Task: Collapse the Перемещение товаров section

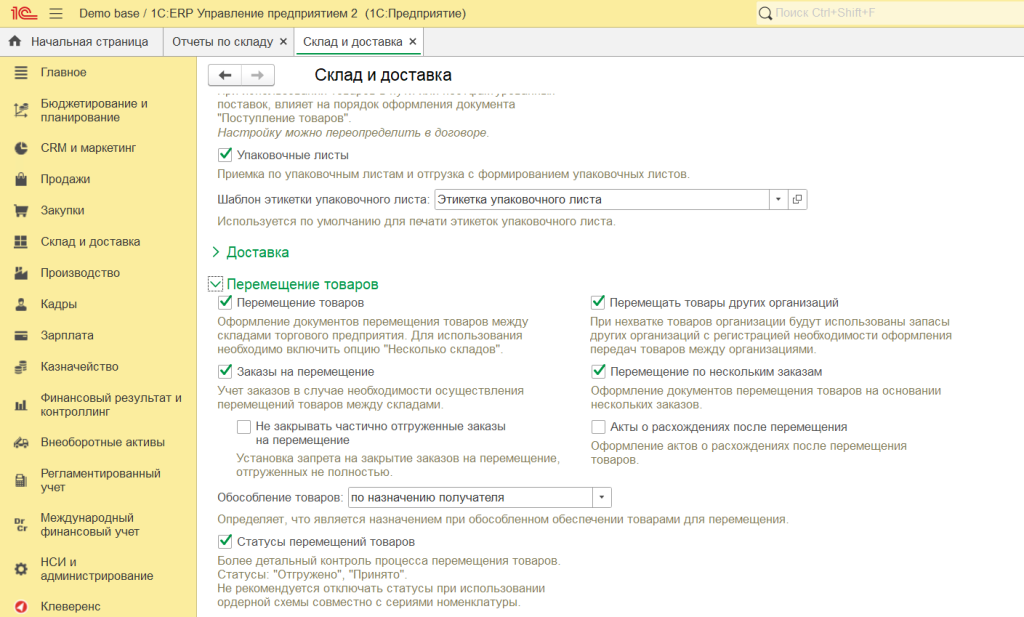Action: coord(215,284)
